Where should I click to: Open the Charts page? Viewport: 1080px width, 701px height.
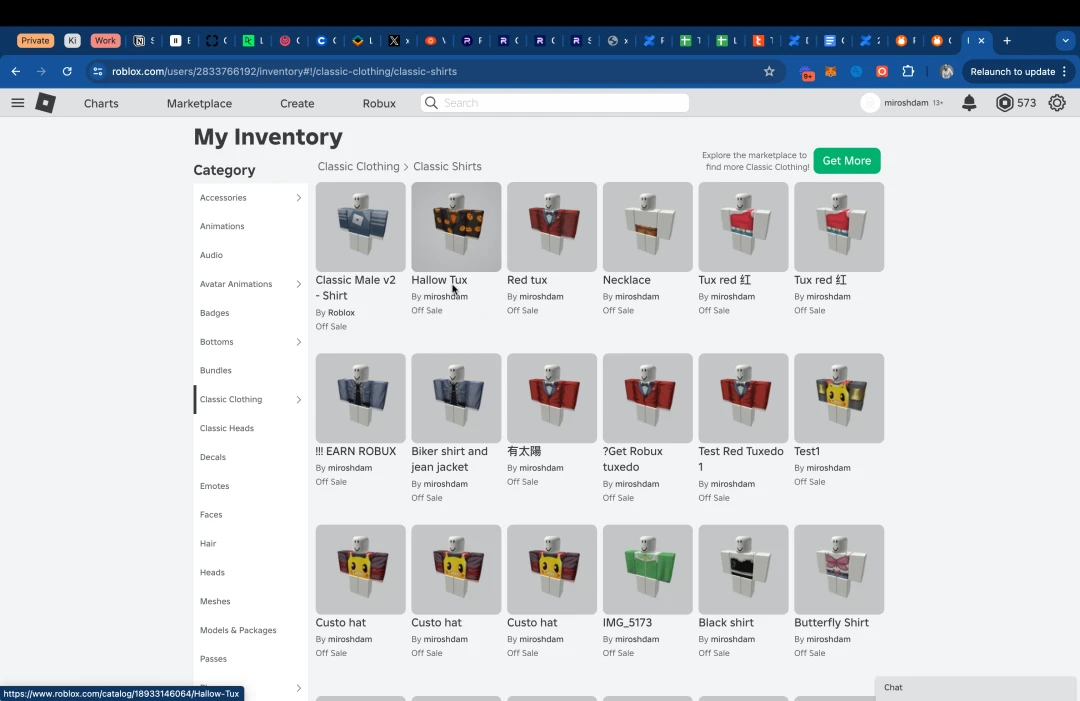pos(101,103)
